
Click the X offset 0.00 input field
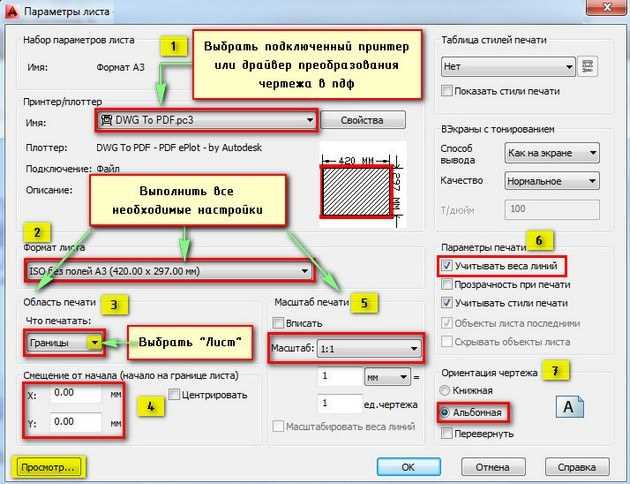(x=76, y=393)
